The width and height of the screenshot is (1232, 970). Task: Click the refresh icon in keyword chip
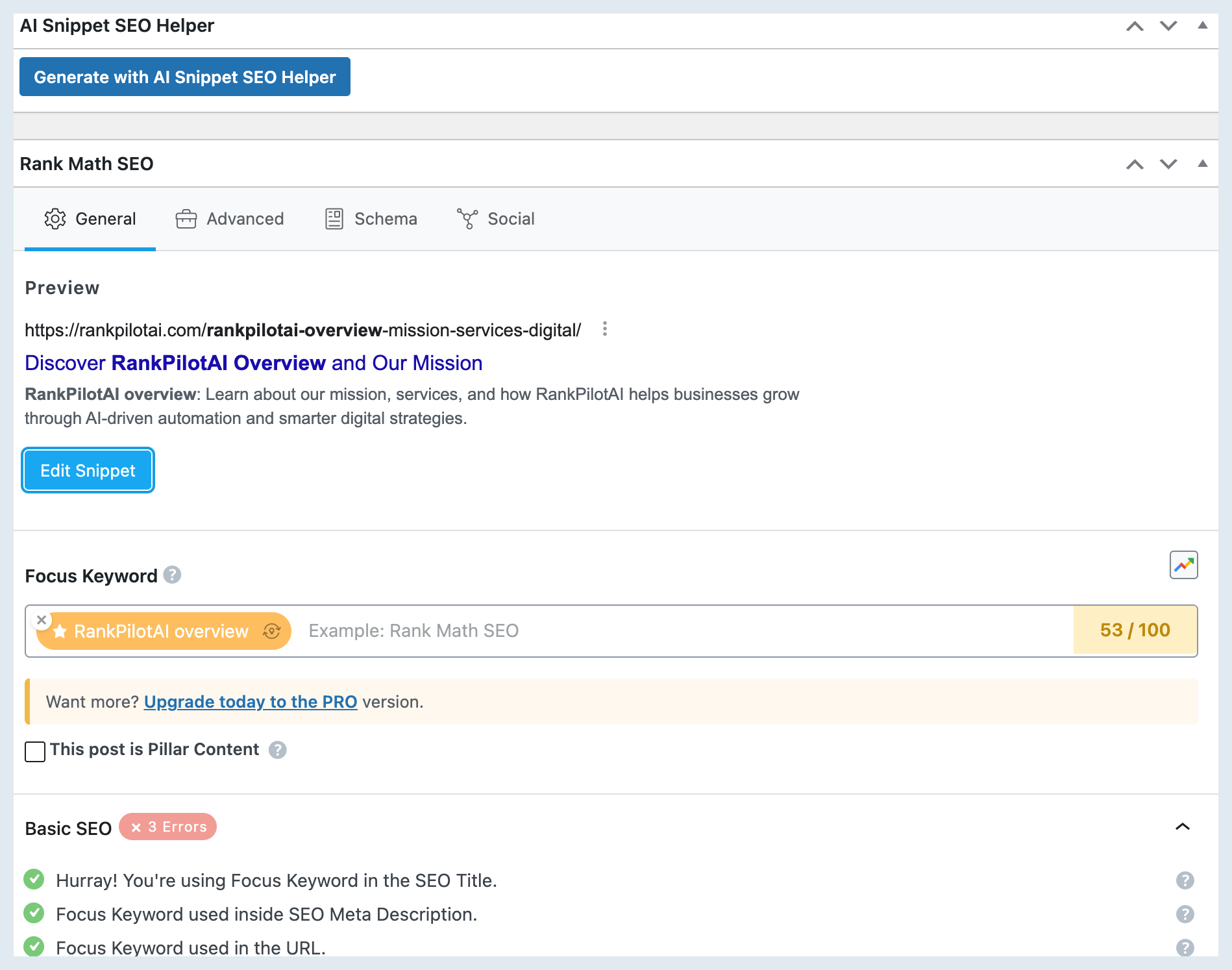click(x=271, y=631)
